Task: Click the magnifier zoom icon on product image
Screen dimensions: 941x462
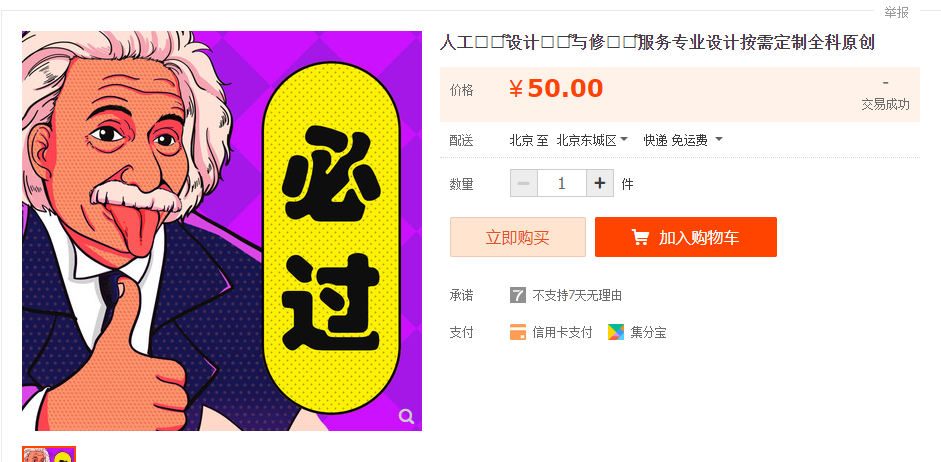Action: click(x=406, y=416)
